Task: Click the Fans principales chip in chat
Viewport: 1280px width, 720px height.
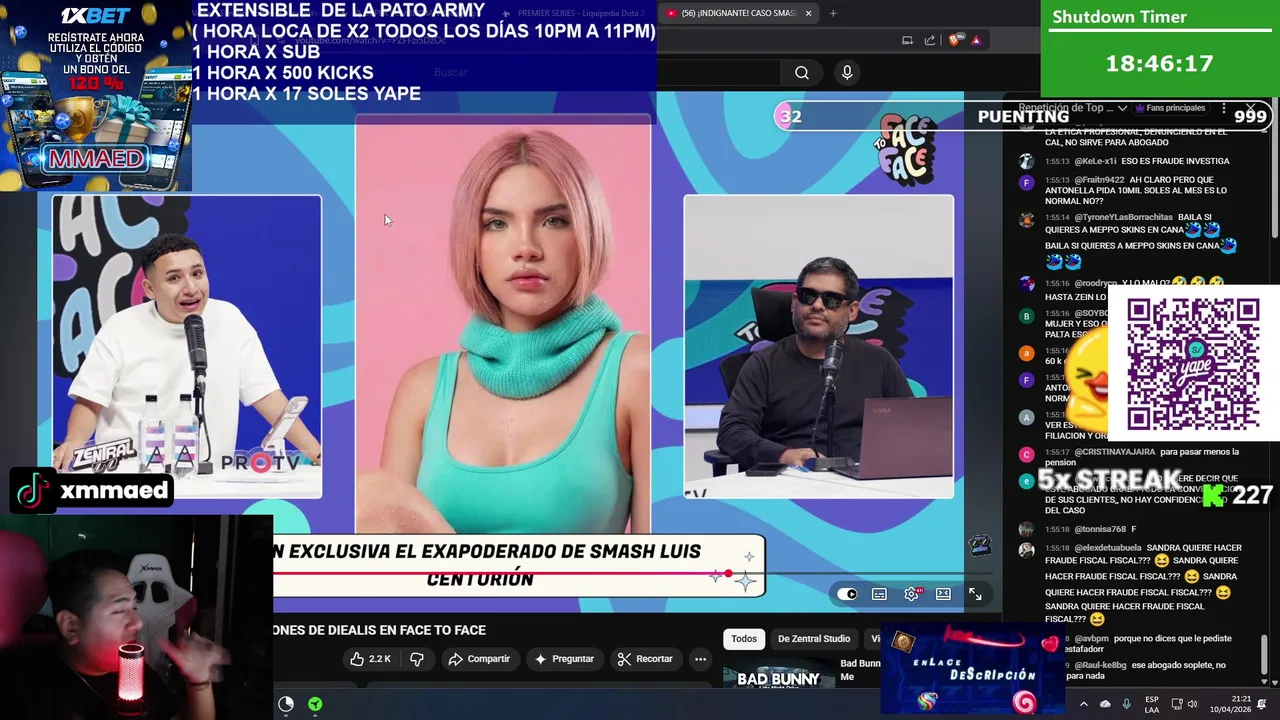Action: 1170,108
